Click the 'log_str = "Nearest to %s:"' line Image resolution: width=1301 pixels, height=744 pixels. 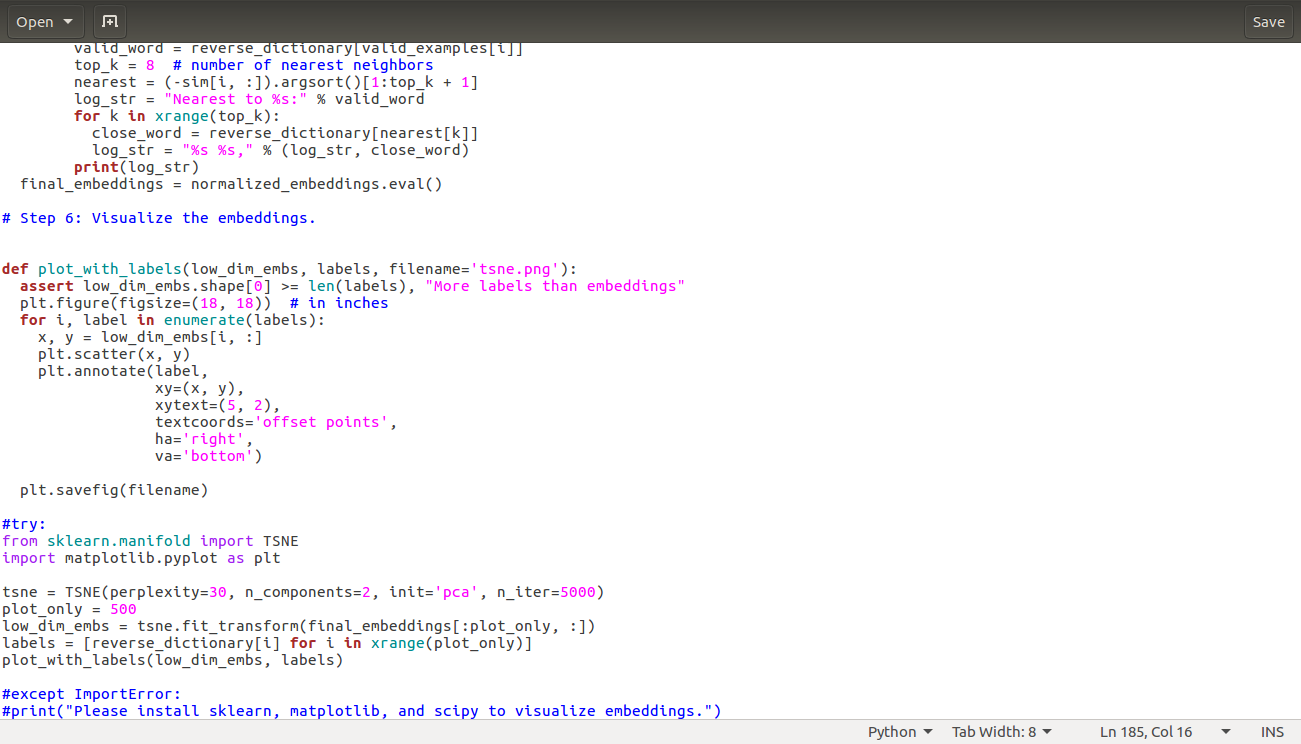(x=249, y=99)
